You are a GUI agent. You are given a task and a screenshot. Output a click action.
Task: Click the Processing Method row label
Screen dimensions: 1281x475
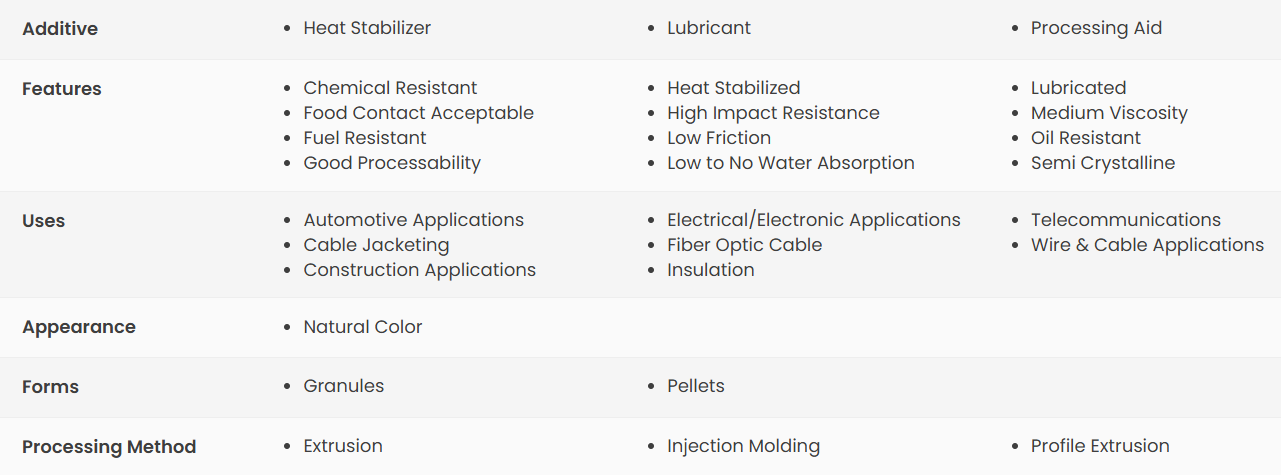tap(109, 447)
